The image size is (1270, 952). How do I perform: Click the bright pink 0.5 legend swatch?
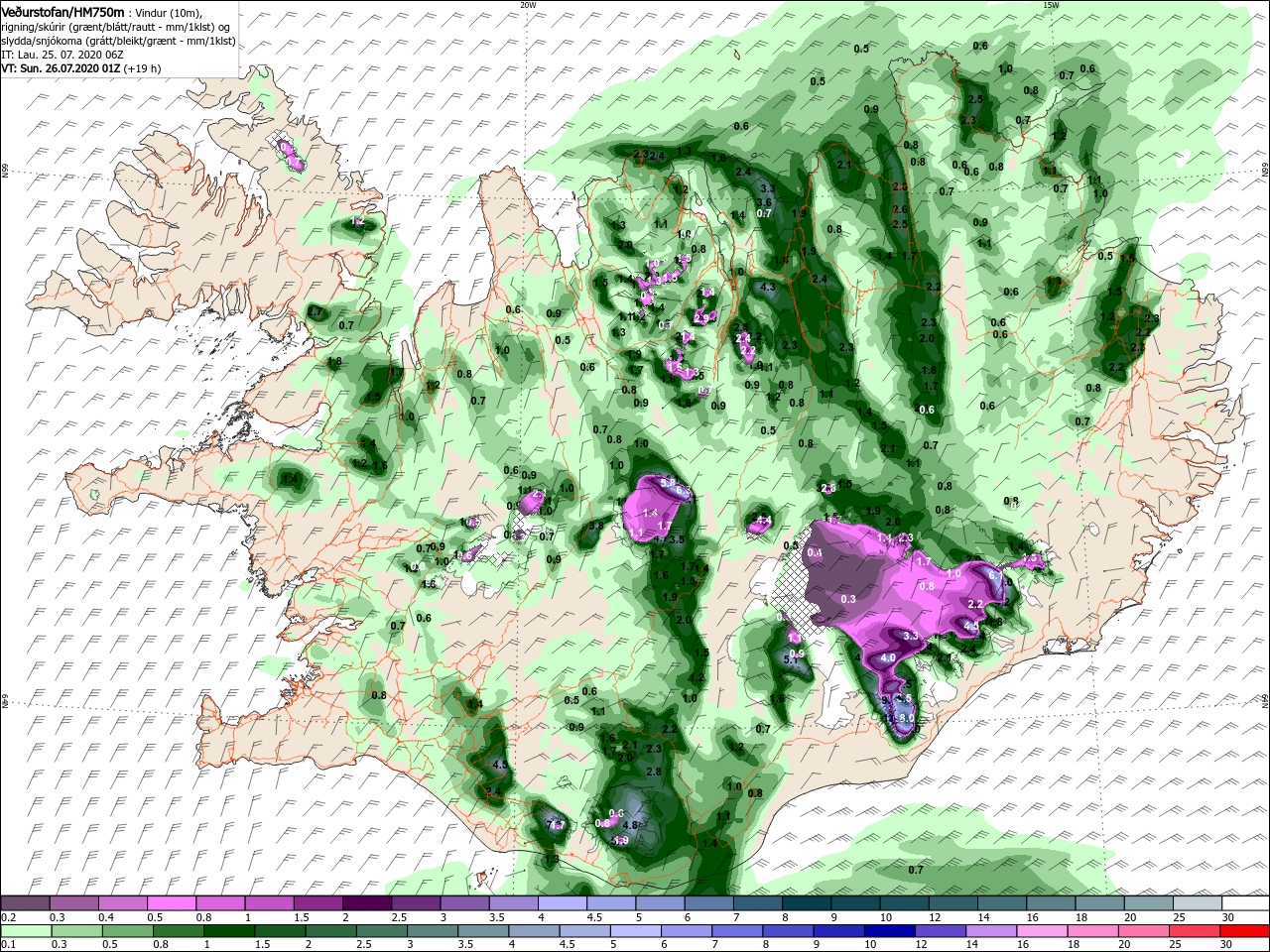pos(171,903)
